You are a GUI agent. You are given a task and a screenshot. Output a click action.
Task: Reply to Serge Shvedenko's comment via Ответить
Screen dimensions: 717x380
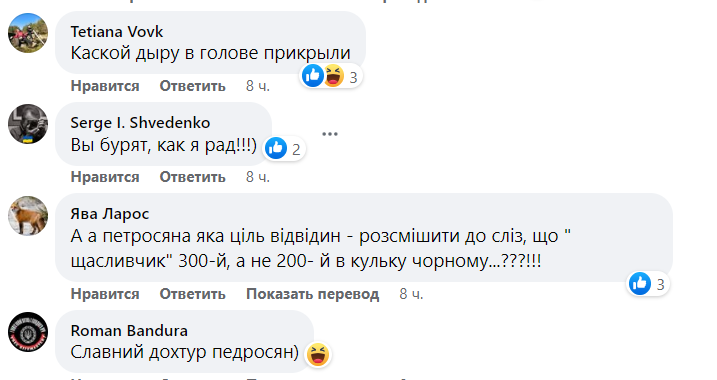[x=193, y=177]
